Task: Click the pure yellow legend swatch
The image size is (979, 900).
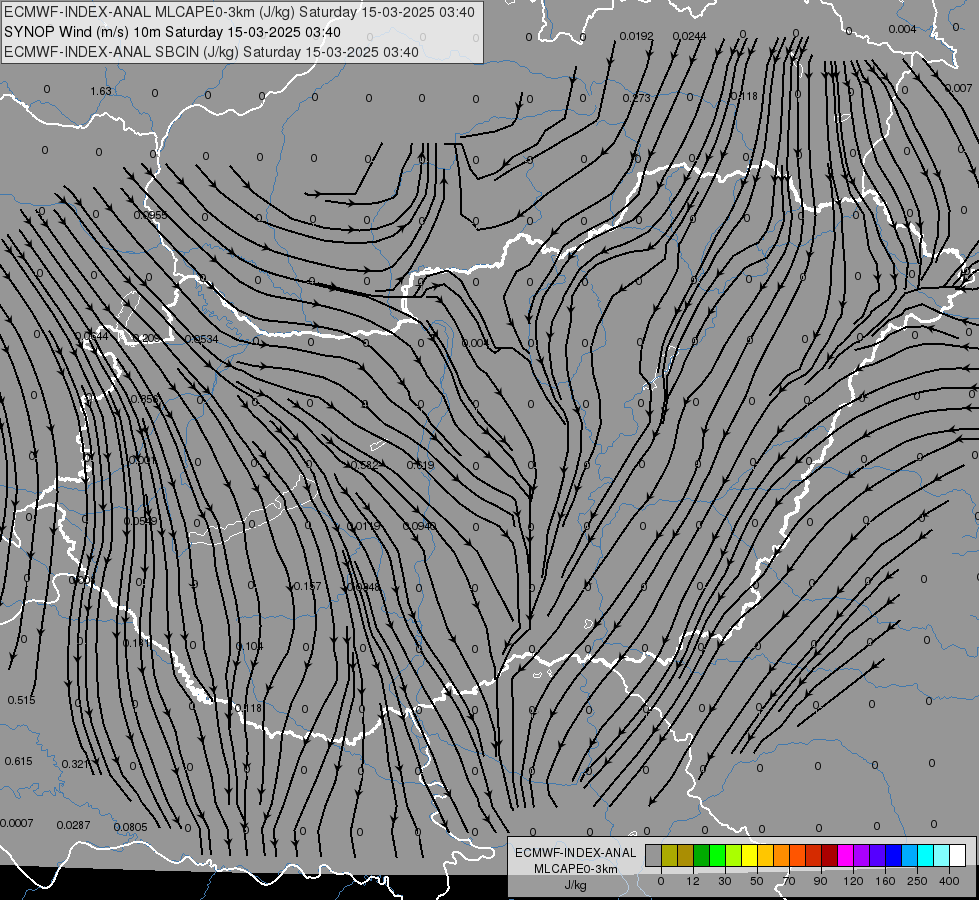Action: click(750, 856)
